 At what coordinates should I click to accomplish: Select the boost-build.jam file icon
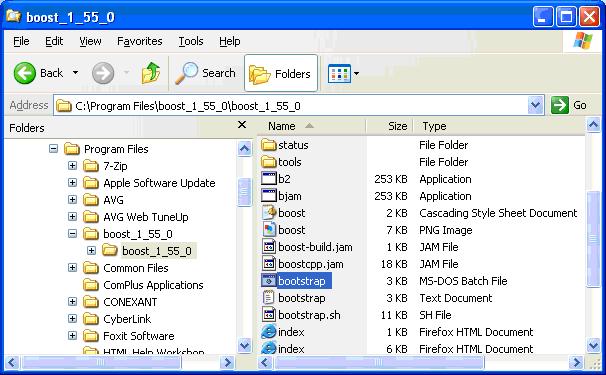tap(269, 247)
